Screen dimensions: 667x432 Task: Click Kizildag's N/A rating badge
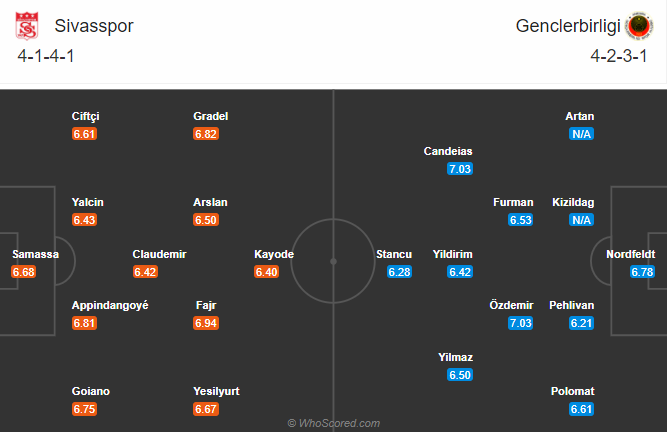pyautogui.click(x=582, y=220)
